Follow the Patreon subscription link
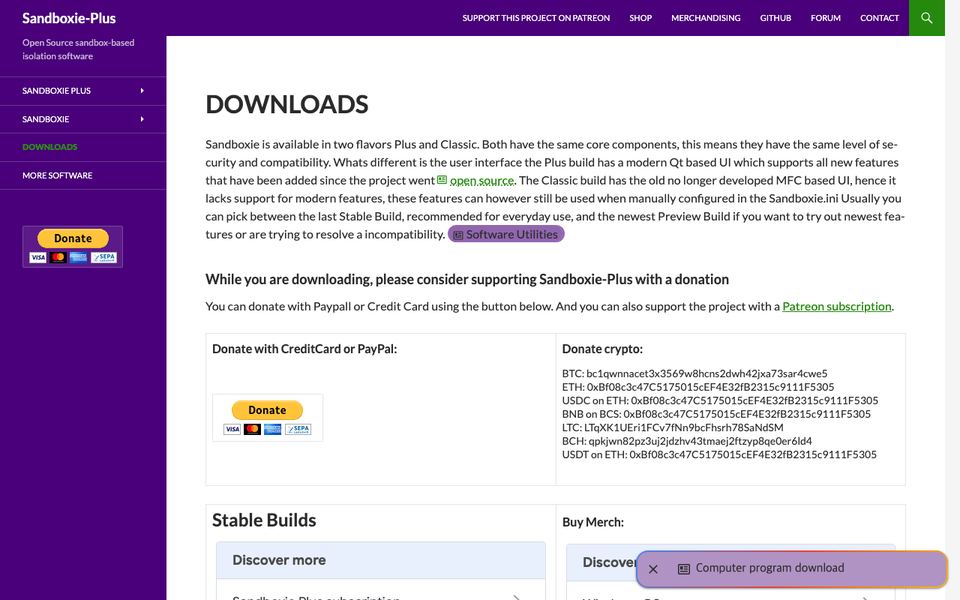The height and width of the screenshot is (600, 960). click(837, 306)
